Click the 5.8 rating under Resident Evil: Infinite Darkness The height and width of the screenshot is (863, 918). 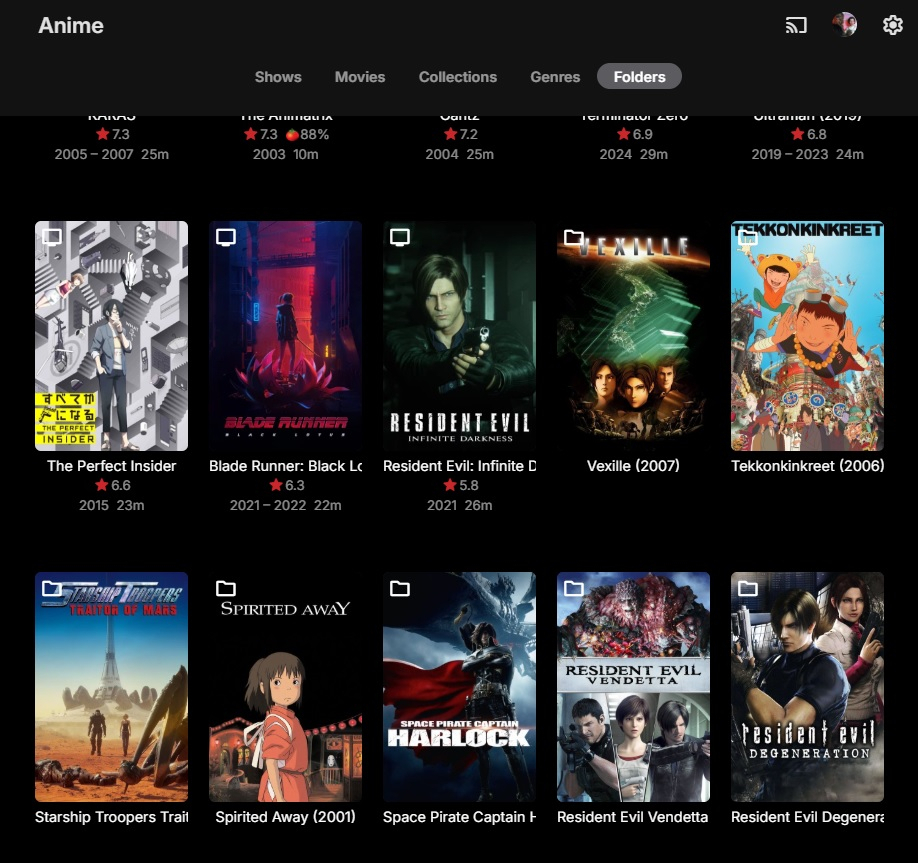(x=460, y=485)
